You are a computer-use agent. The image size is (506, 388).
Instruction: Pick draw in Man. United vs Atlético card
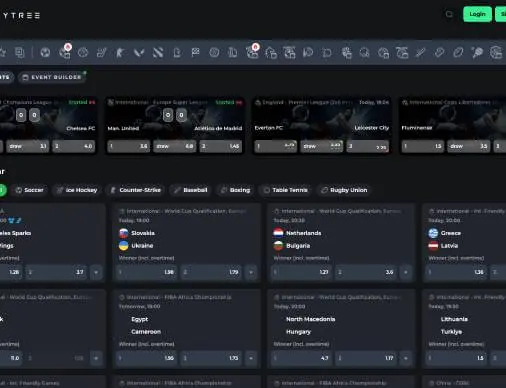coord(175,146)
